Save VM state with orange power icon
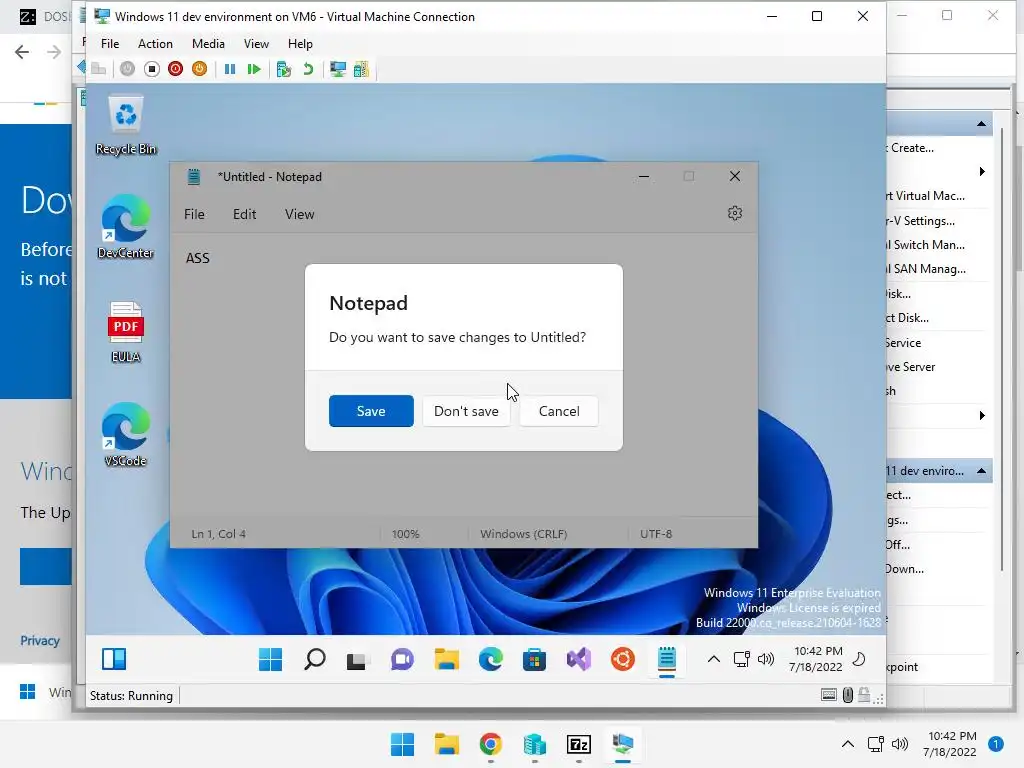 coord(199,69)
